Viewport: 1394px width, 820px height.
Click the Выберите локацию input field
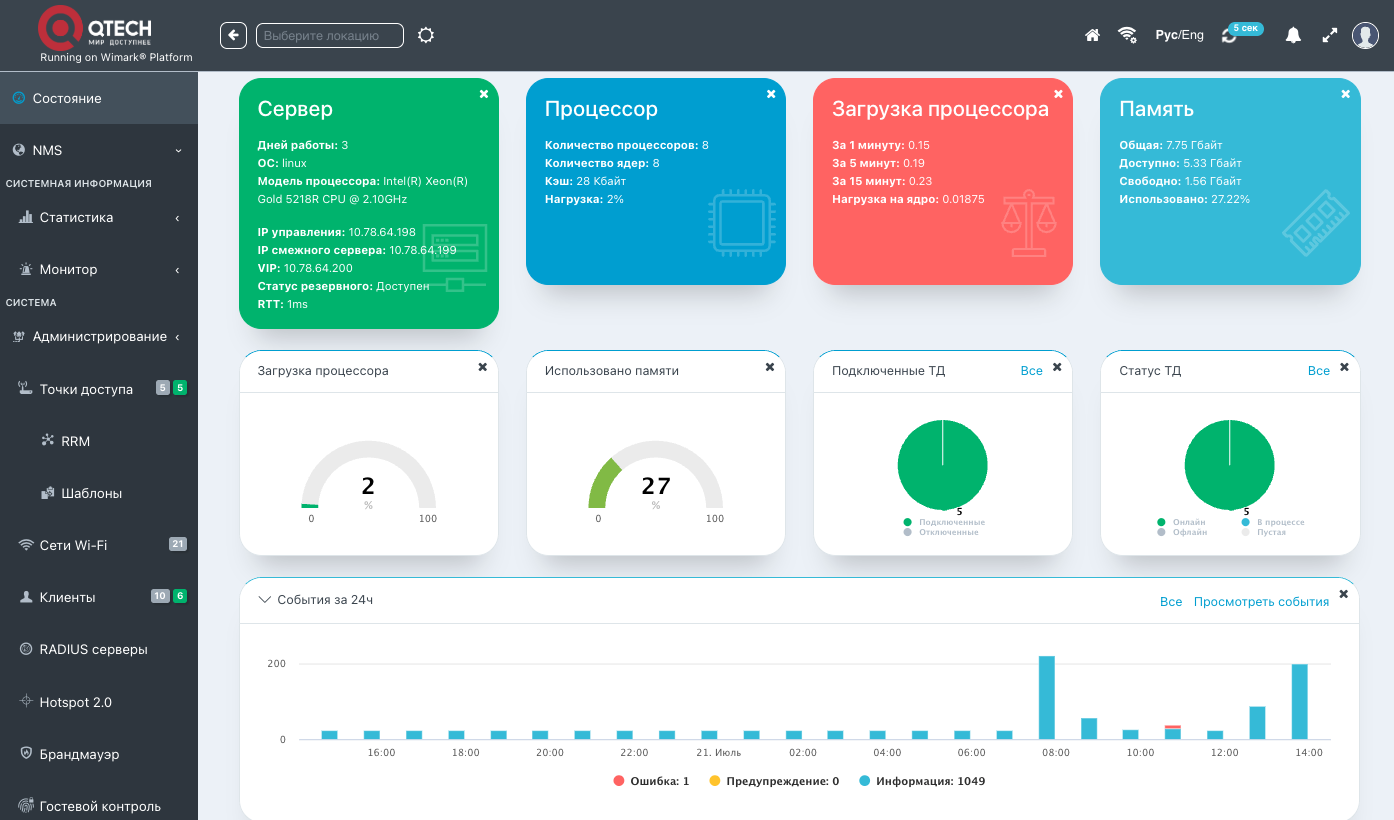[330, 35]
